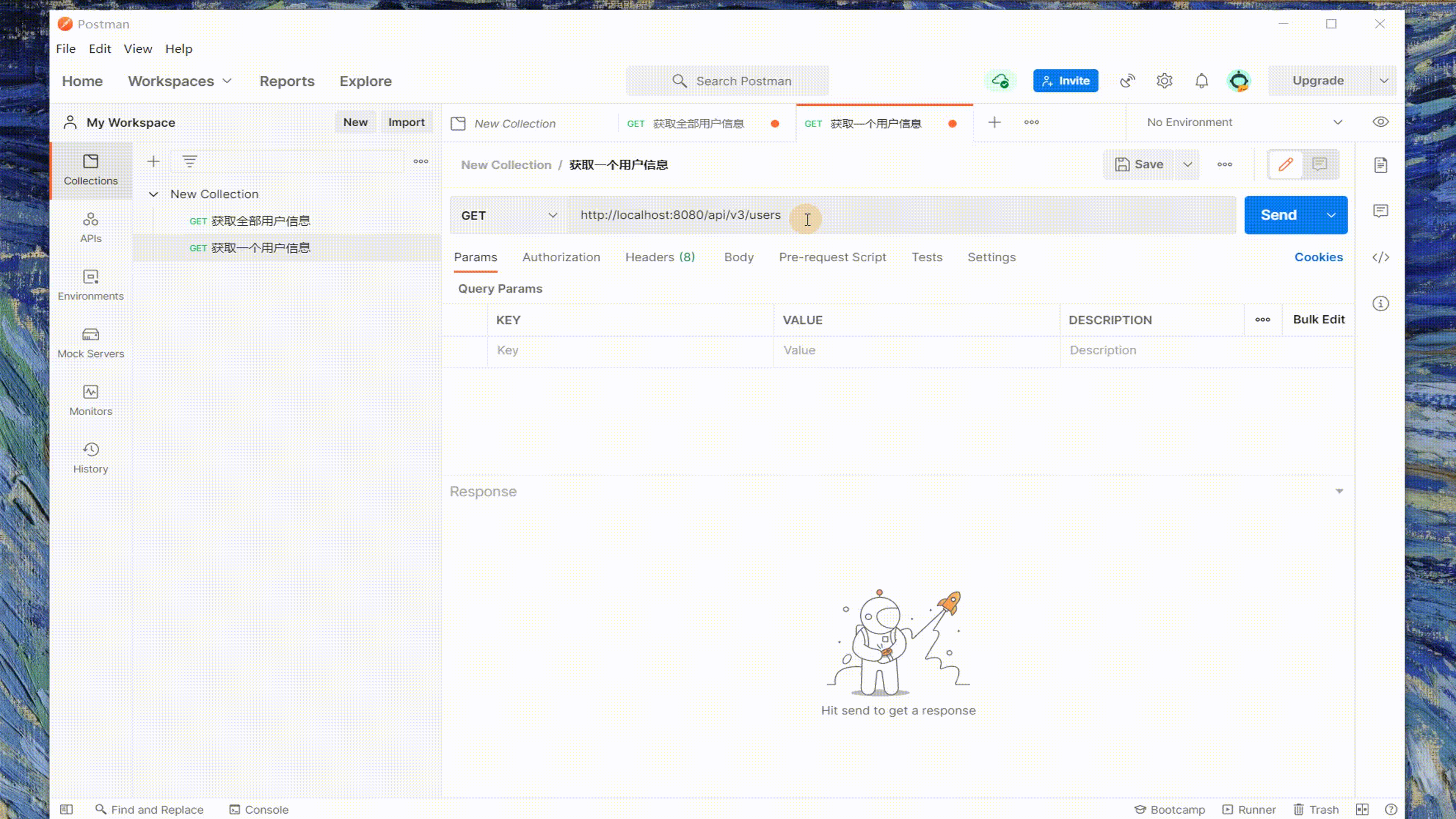Open the help icon in status bar
This screenshot has width=1456, height=819.
[1391, 810]
